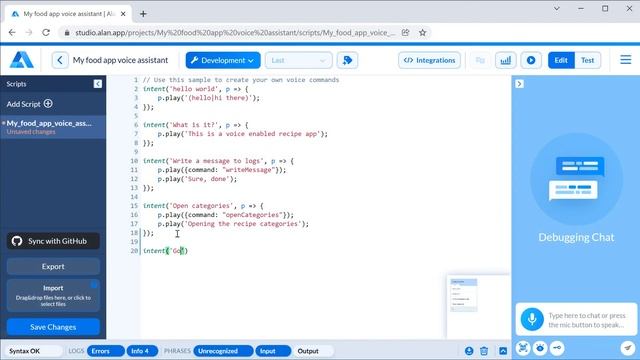Toggle the Errors log filter

click(105, 351)
